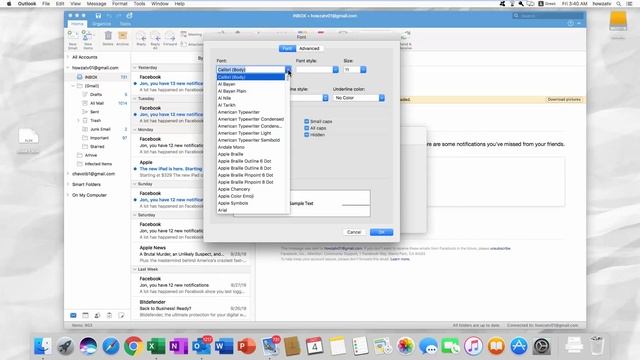Collapse the Yesterday message group
The image size is (640, 360).
[135, 67]
